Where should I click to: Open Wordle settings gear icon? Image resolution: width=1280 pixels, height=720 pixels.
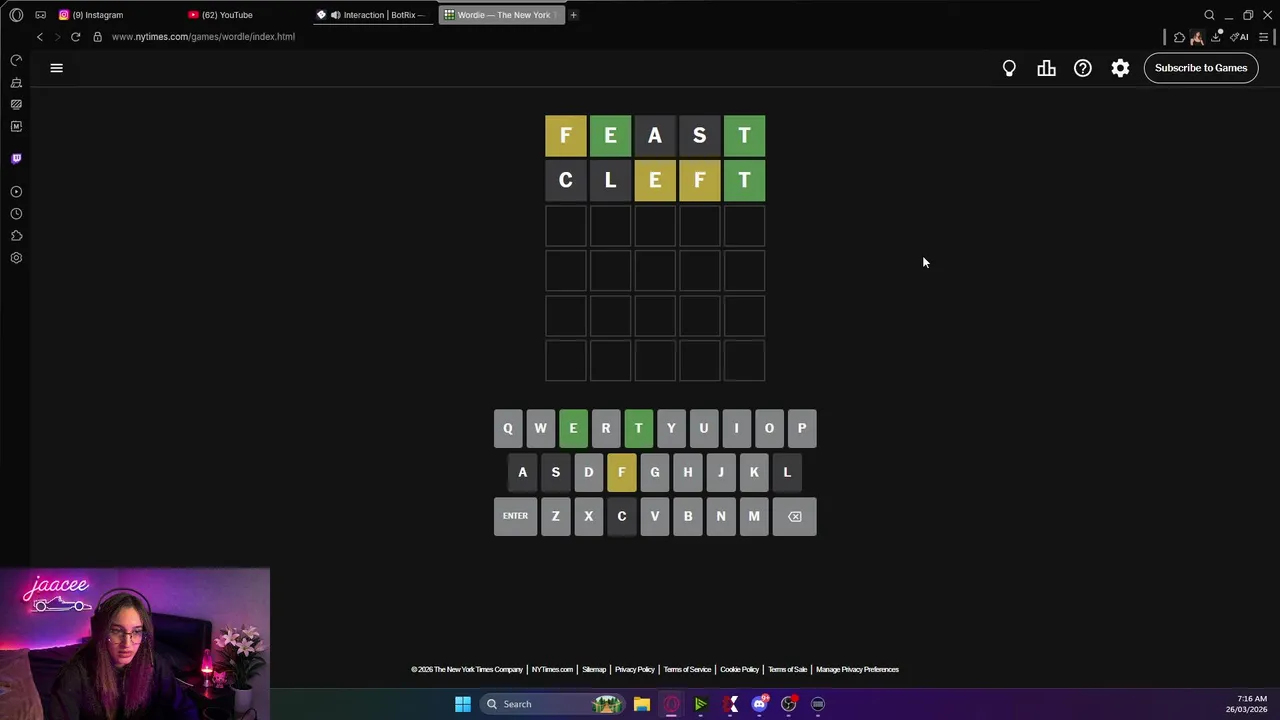pyautogui.click(x=1120, y=68)
